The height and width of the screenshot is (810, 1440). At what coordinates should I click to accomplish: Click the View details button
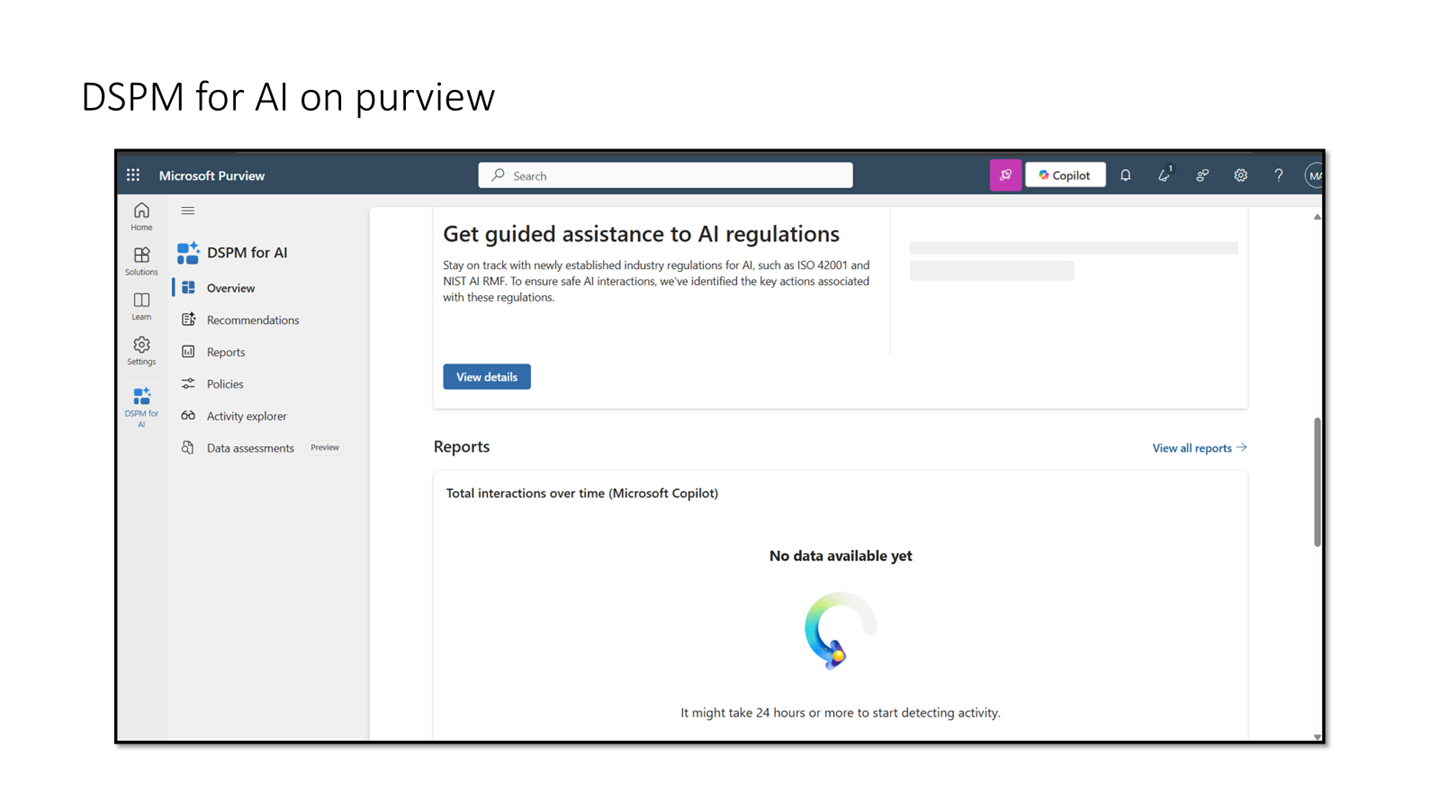pos(487,377)
